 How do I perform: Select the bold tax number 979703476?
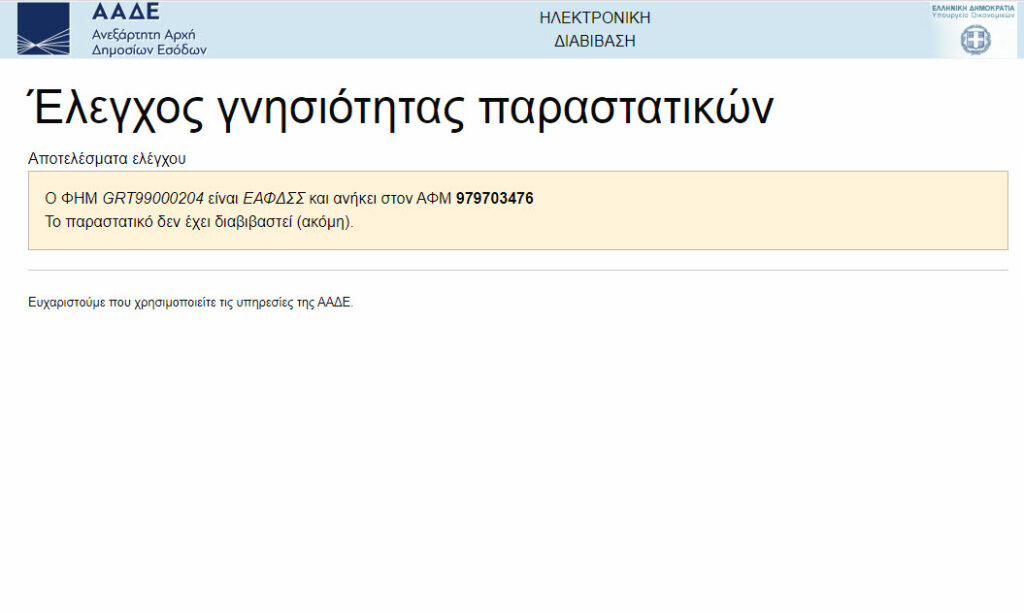point(494,198)
